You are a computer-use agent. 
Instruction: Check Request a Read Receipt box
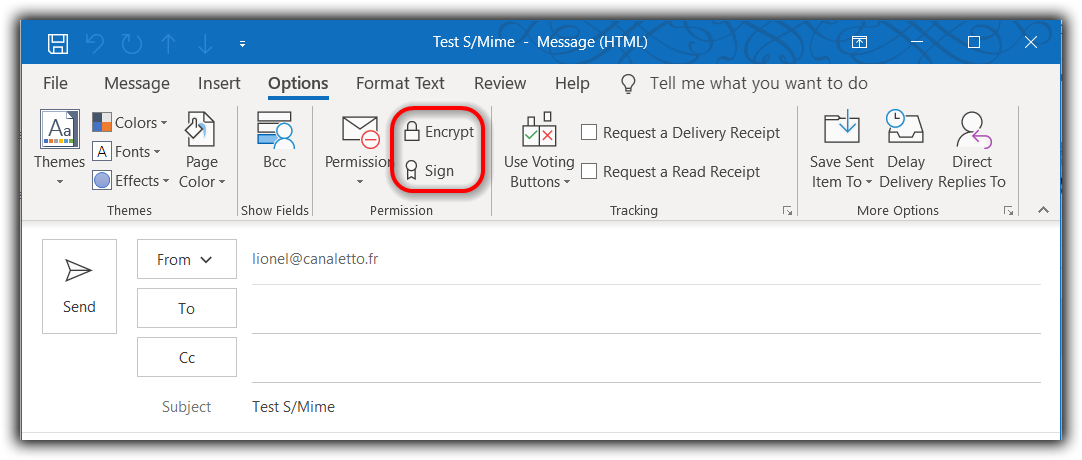(x=589, y=171)
